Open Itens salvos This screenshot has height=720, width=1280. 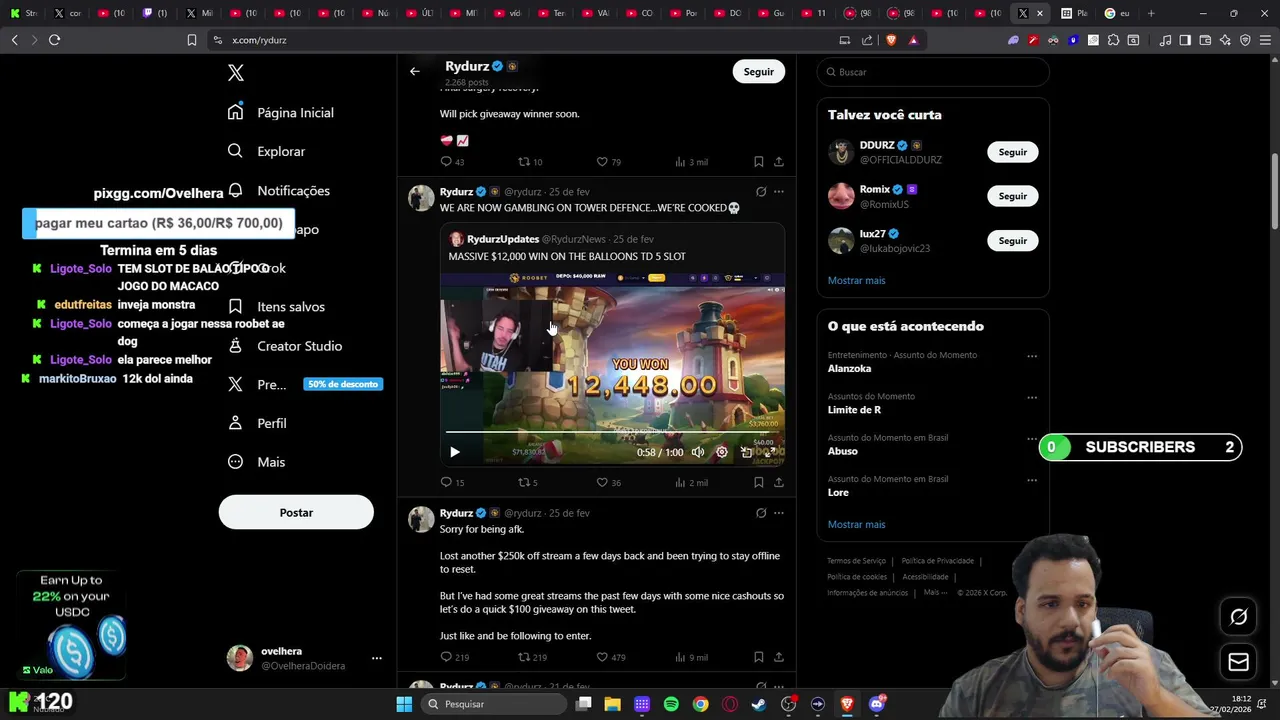[x=276, y=307]
